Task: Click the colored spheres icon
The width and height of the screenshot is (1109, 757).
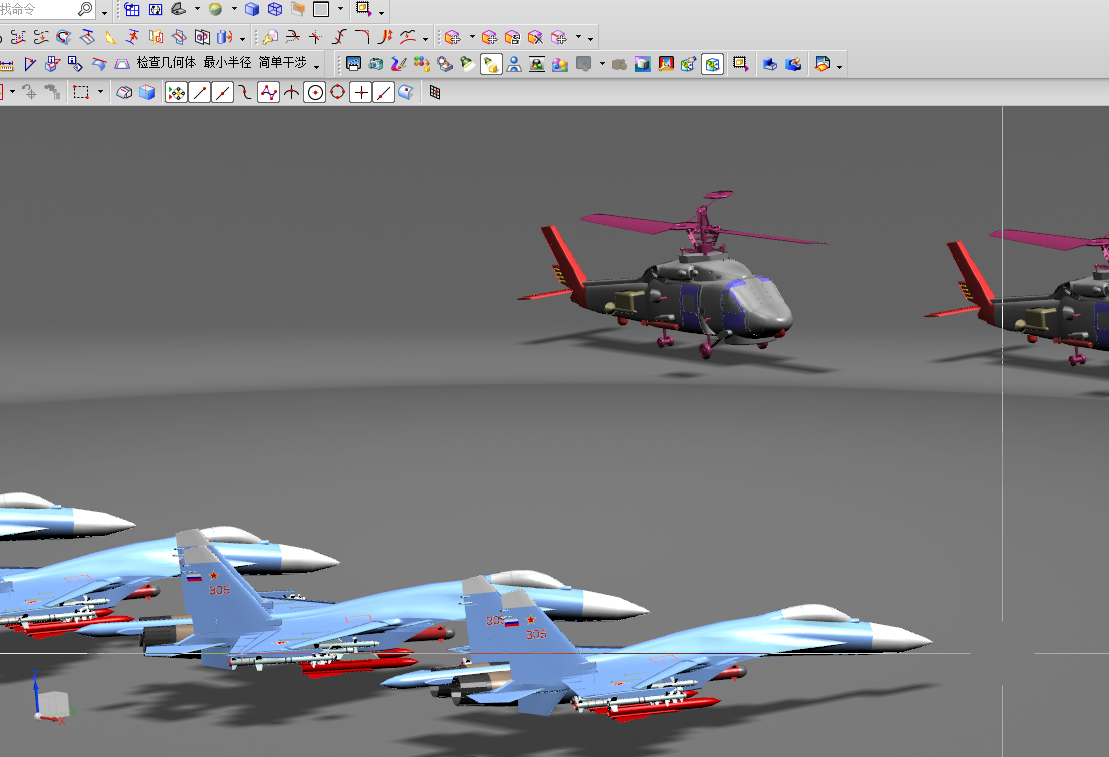Action: point(560,64)
